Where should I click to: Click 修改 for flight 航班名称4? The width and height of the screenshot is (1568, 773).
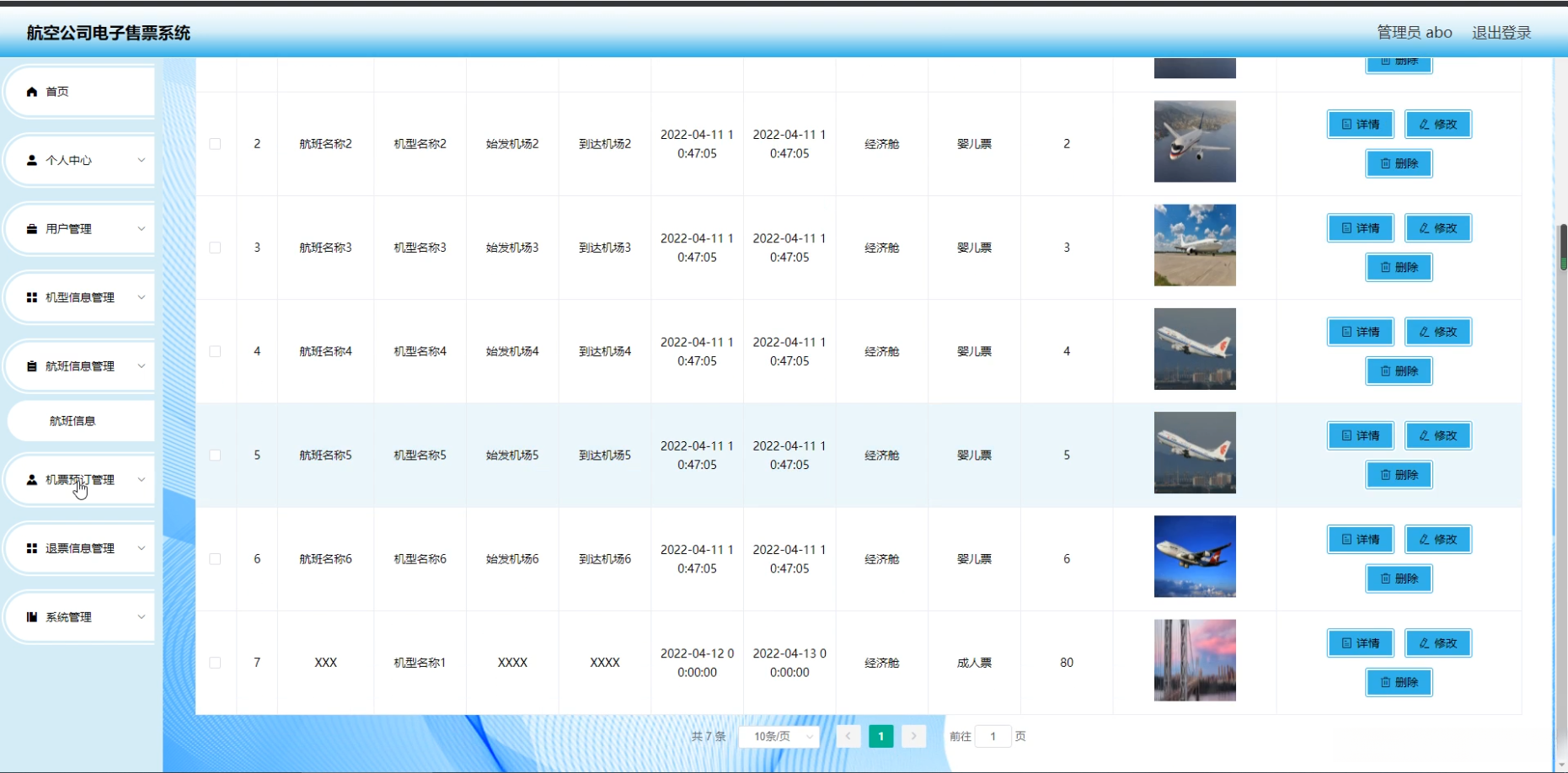(1438, 332)
